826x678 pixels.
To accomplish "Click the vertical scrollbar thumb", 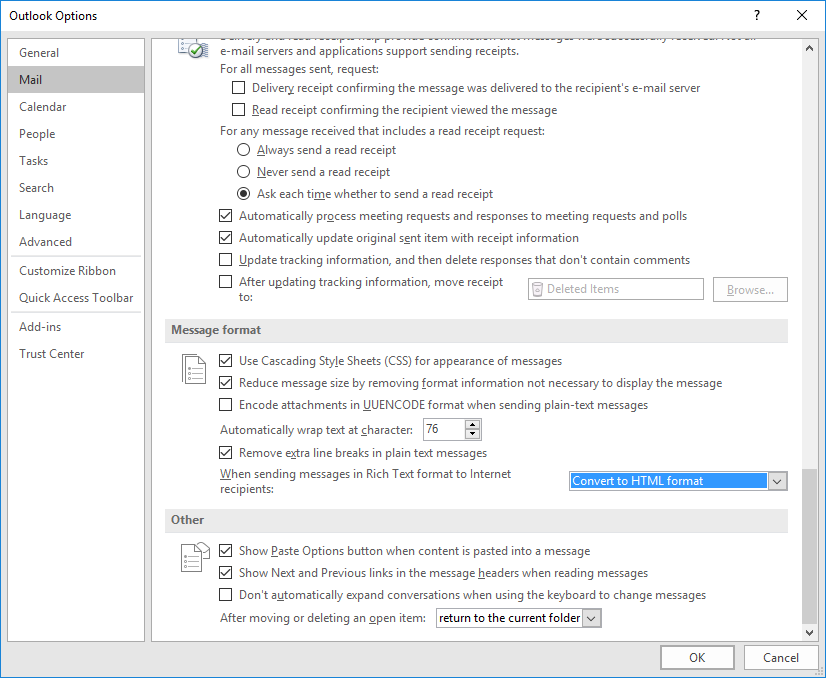I will tap(809, 545).
